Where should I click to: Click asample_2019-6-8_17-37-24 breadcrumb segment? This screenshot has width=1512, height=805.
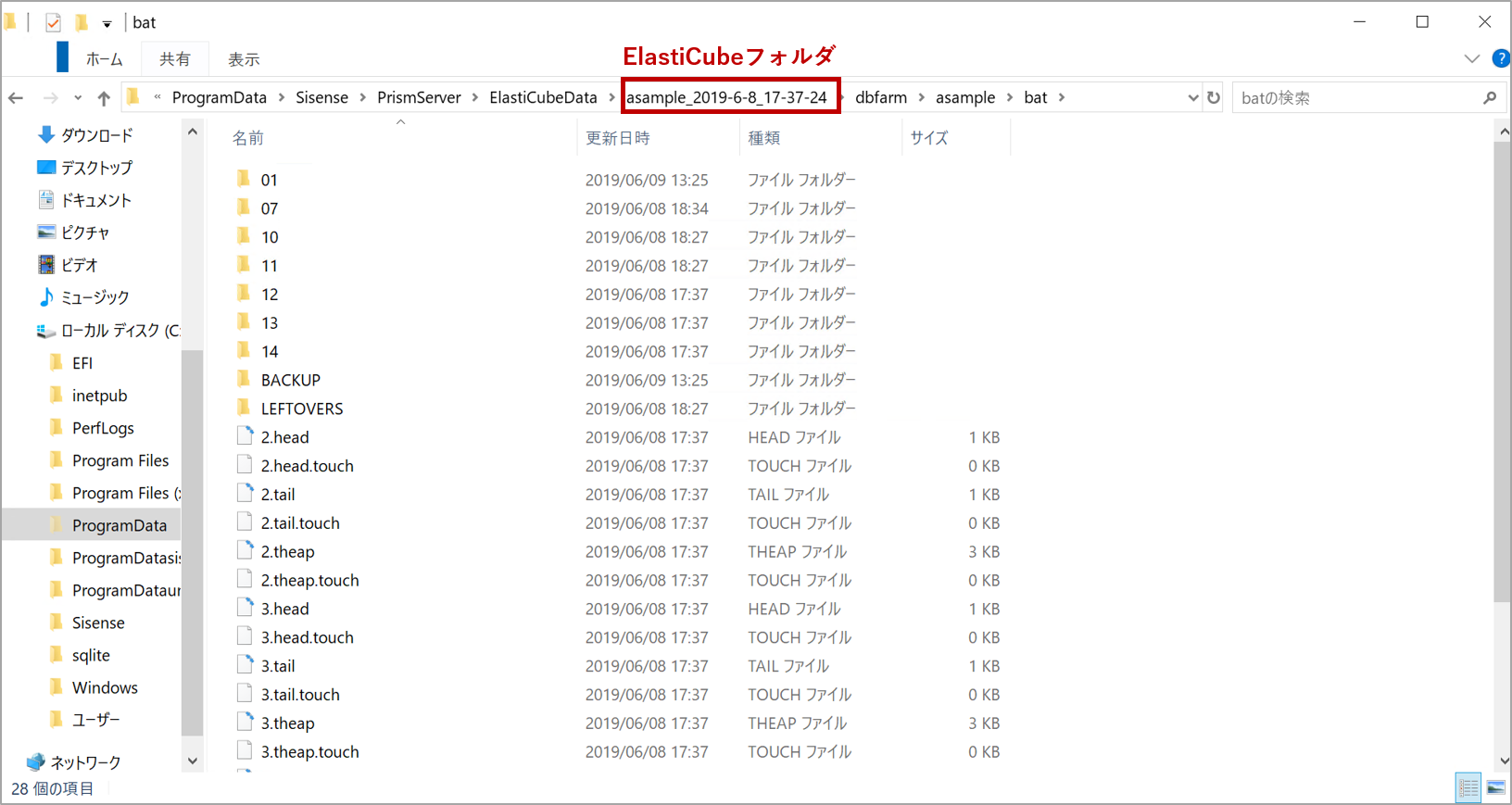click(727, 97)
